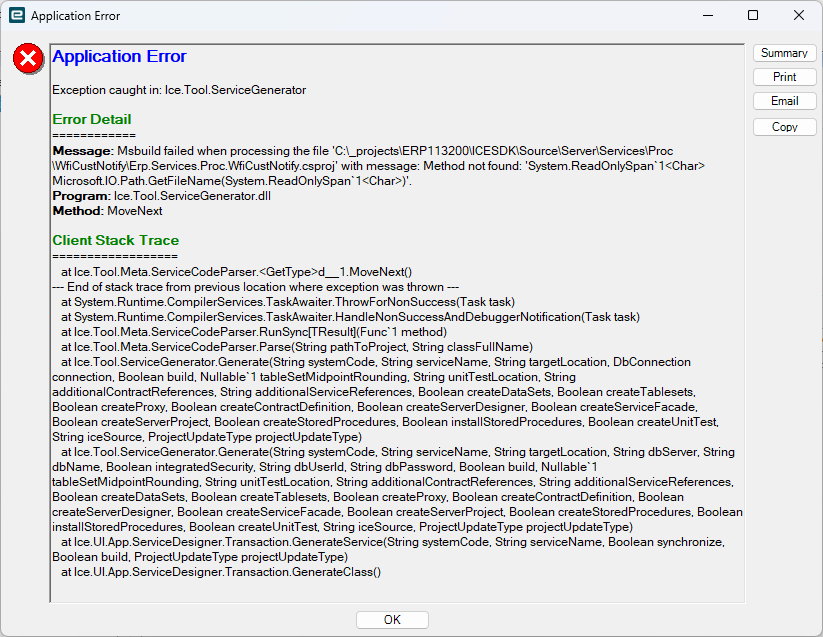Viewport: 823px width, 637px height.
Task: Click the 'Program: Ice.Tool.ServiceGenerator.dll' line
Action: coord(162,196)
